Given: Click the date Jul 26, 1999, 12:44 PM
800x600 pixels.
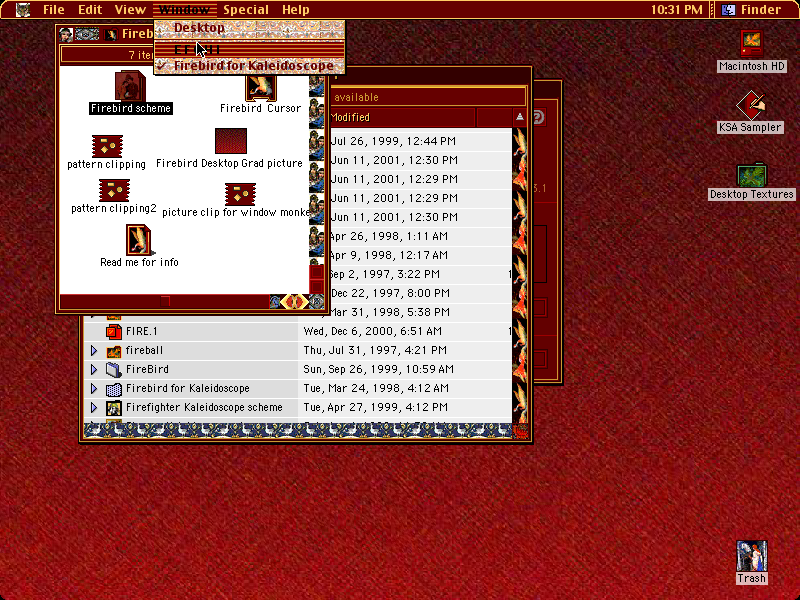Looking at the screenshot, I should (x=393, y=141).
